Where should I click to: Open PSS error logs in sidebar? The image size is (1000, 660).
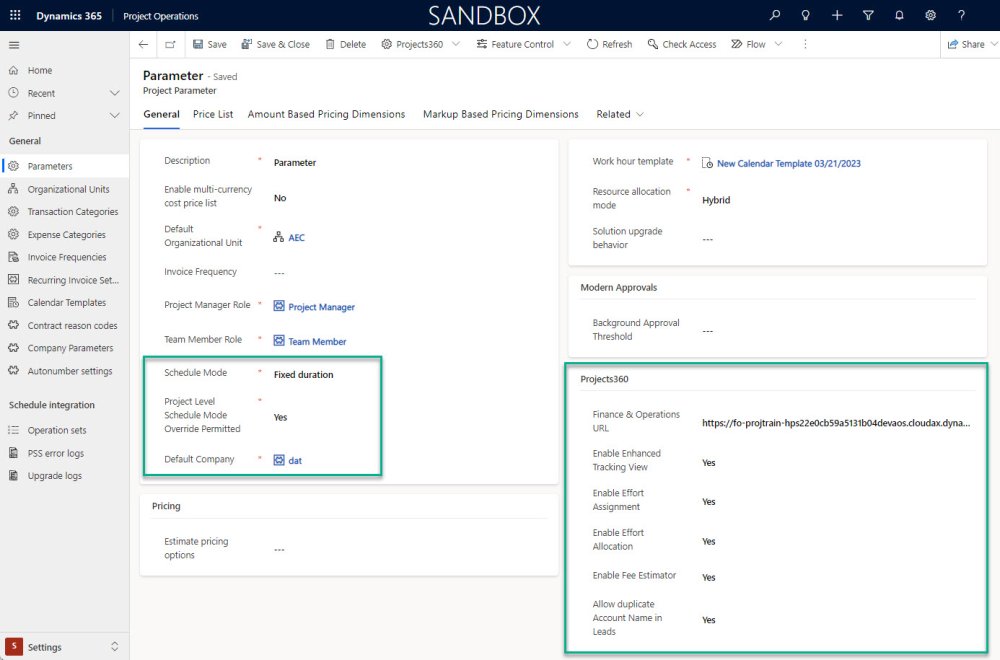[64, 453]
